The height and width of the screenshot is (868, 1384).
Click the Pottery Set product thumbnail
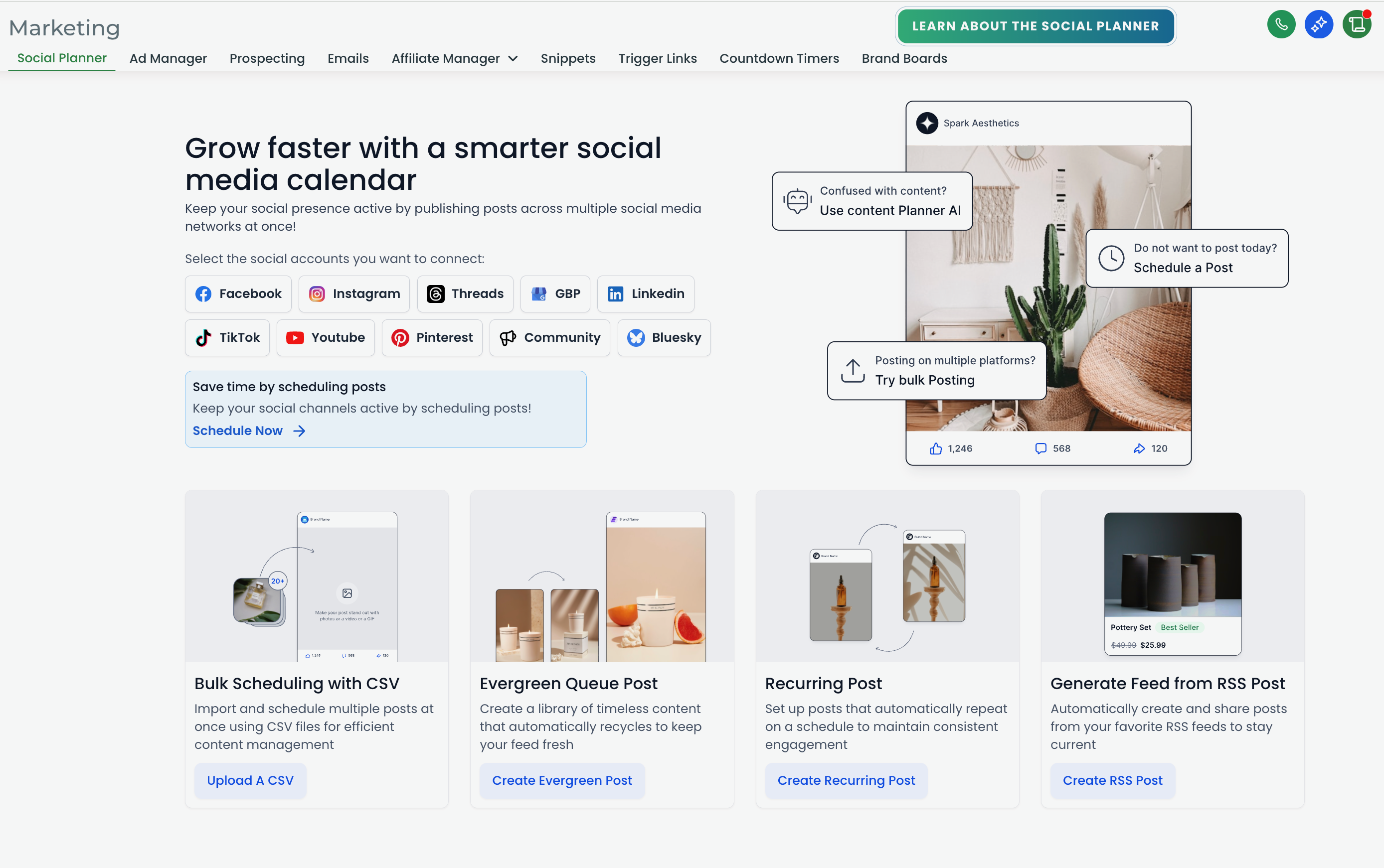tap(1173, 583)
